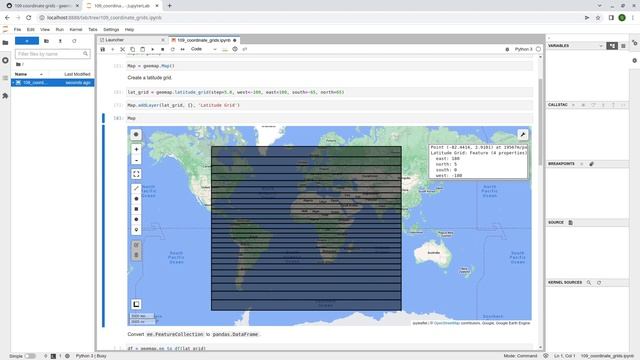Click the save notebook toolbar icon
Screen dimensions: 640x360
coord(102,49)
